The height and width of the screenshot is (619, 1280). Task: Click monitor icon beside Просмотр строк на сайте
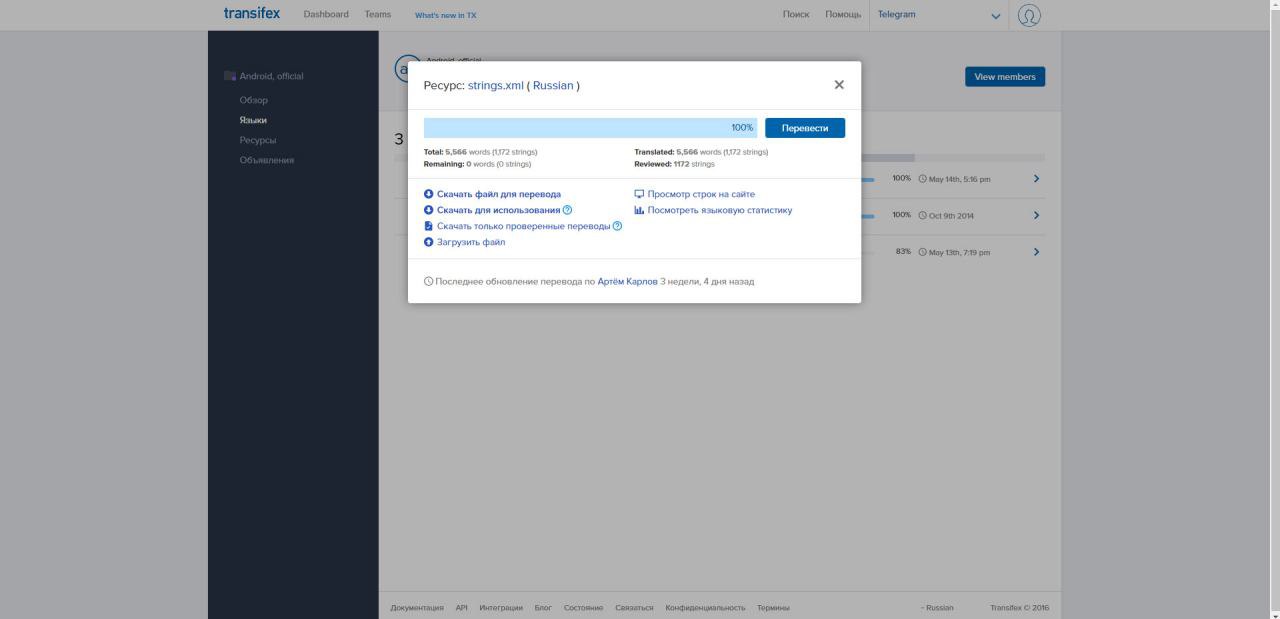coord(640,194)
